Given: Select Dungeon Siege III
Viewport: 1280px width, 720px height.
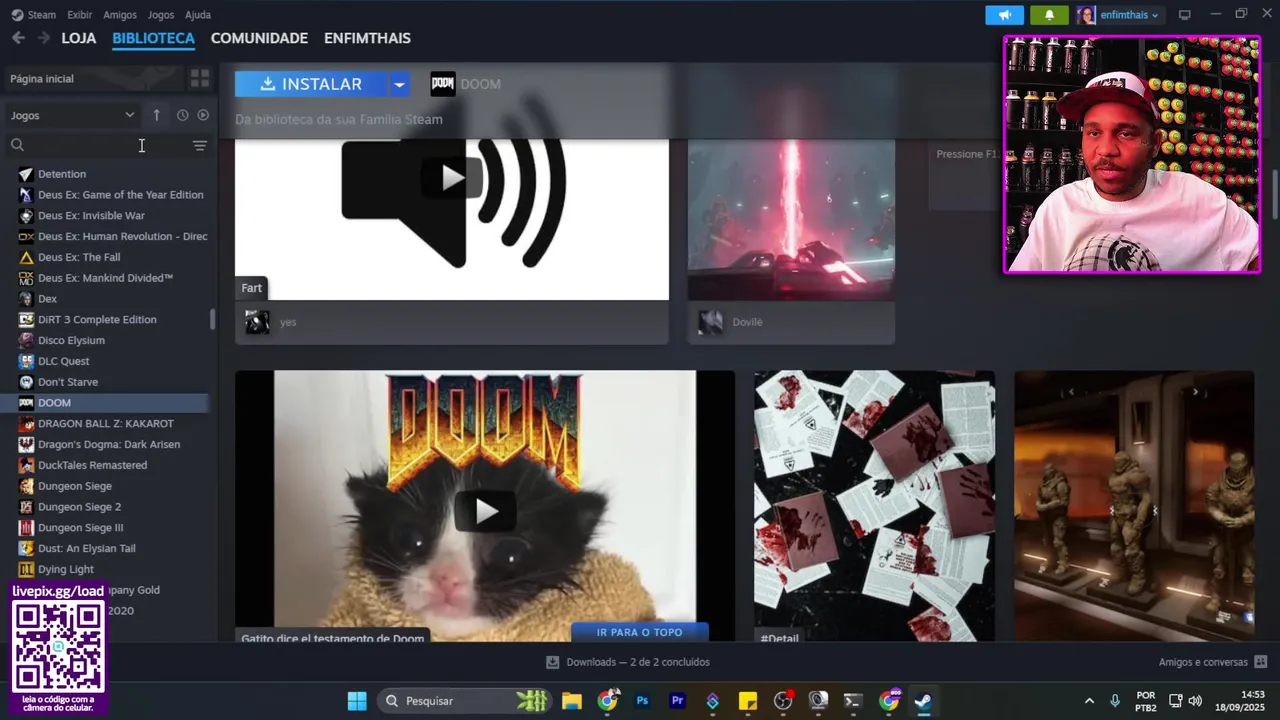Looking at the screenshot, I should coord(80,528).
